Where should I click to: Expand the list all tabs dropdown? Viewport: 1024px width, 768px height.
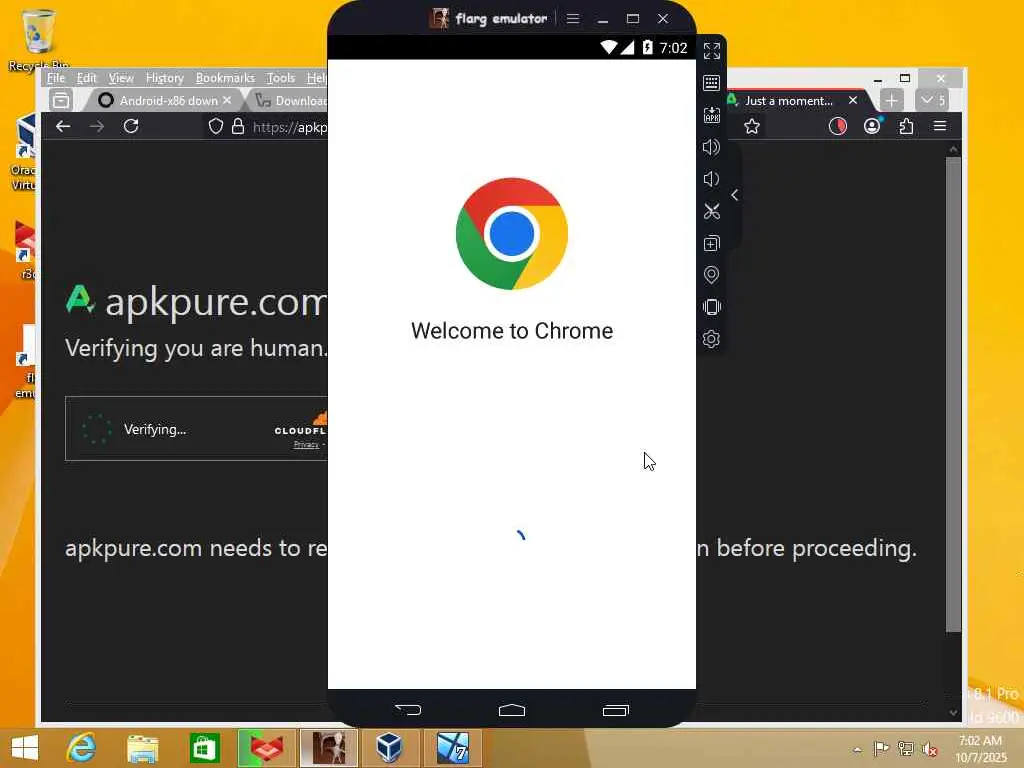(933, 101)
